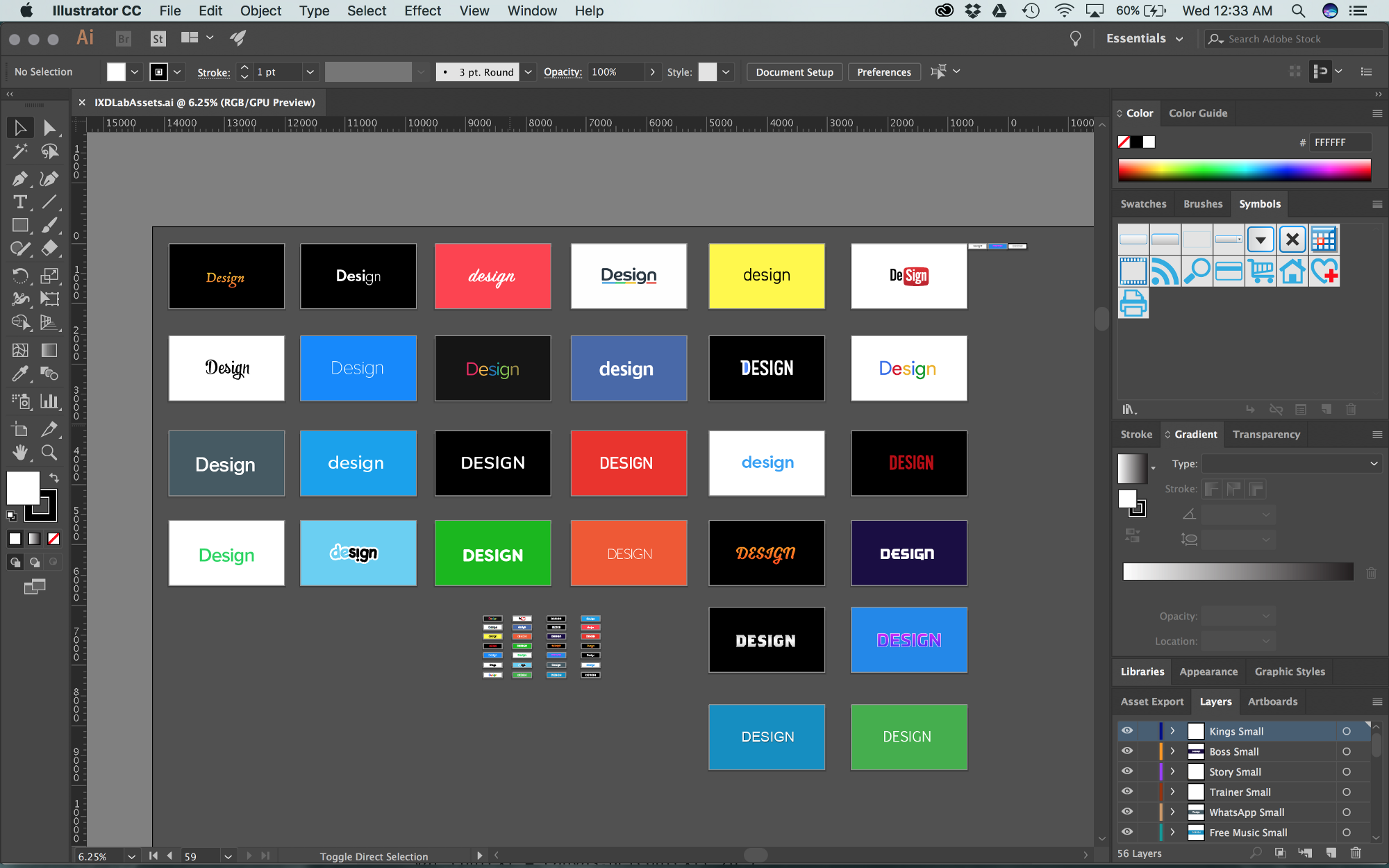The height and width of the screenshot is (868, 1389).
Task: Click the shopping cart symbol
Action: pos(1261,272)
